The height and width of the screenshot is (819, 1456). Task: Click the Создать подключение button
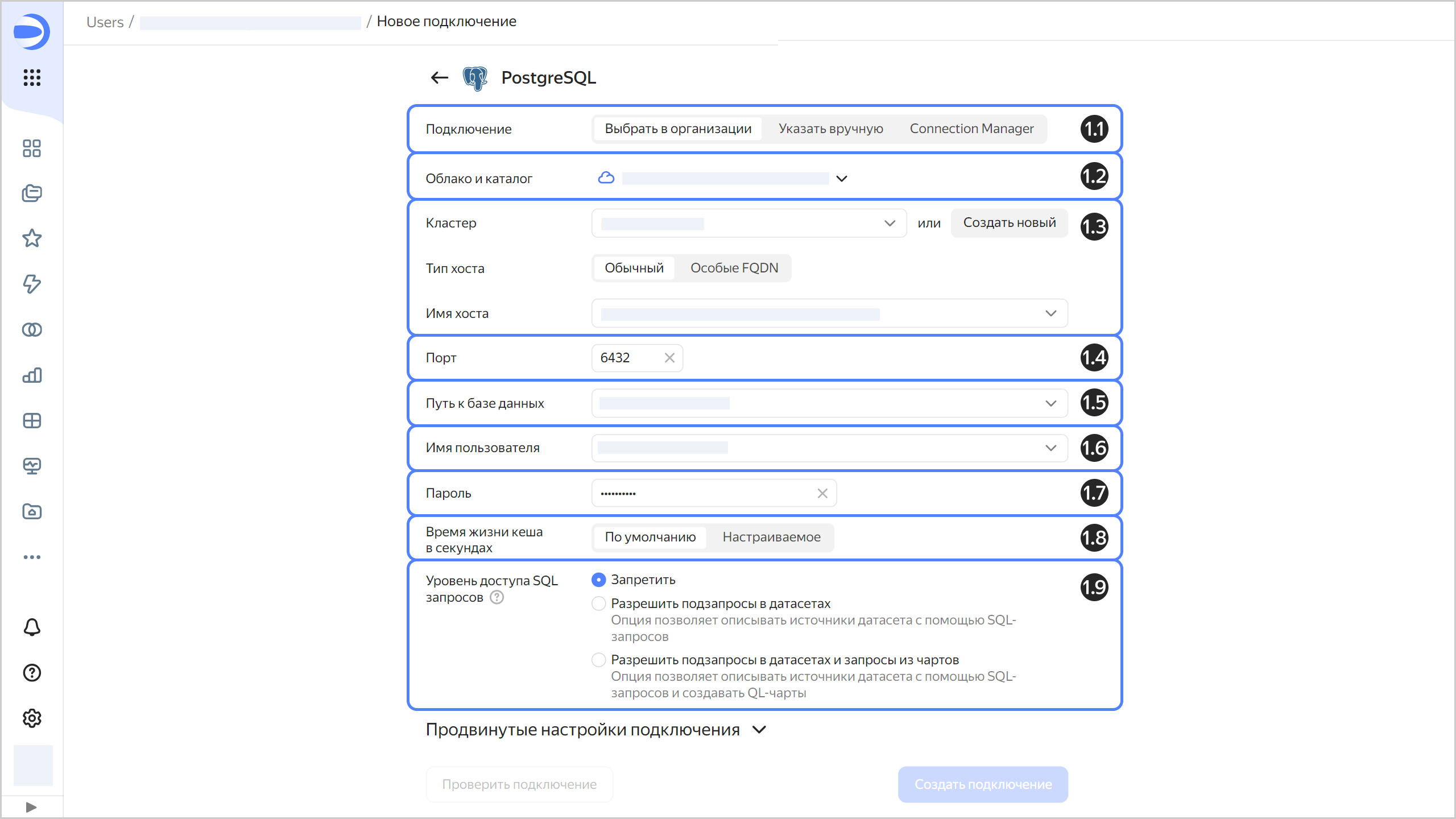983,784
